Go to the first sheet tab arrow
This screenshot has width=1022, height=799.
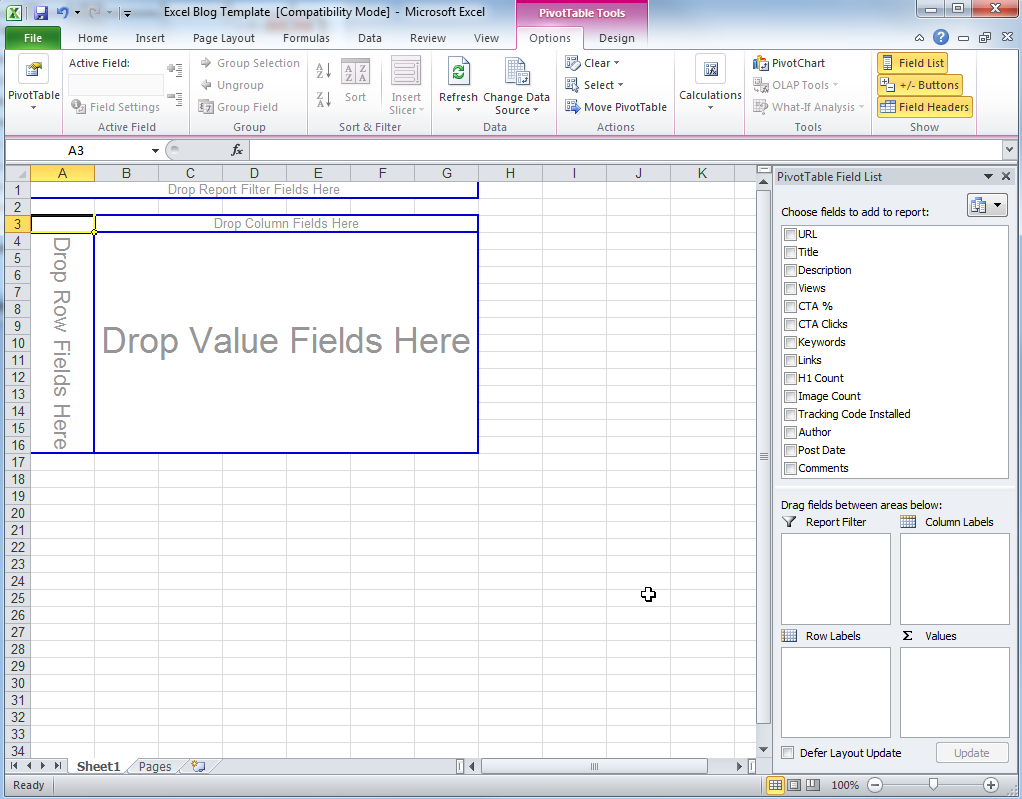click(x=14, y=766)
